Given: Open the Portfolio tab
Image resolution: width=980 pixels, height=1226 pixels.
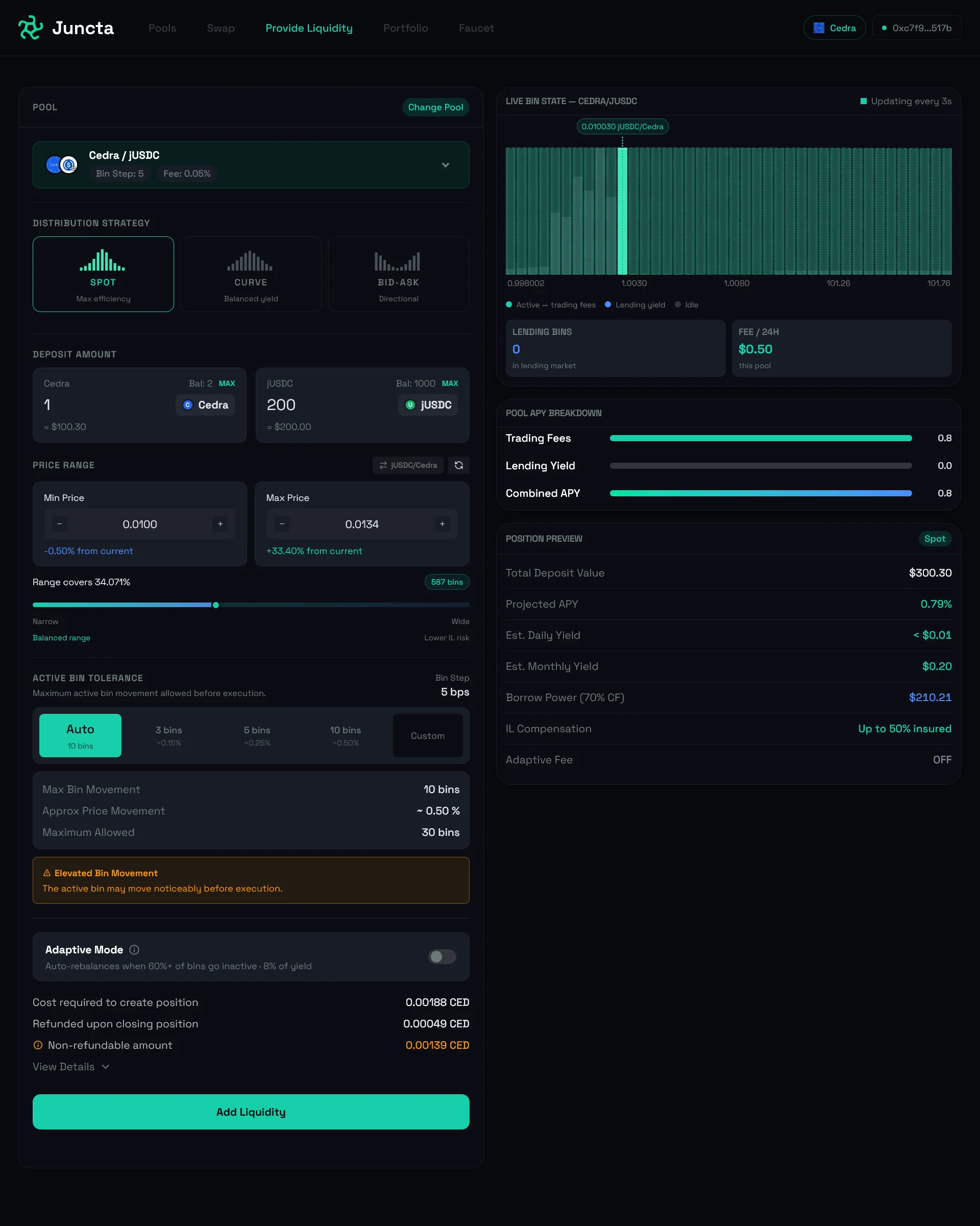Looking at the screenshot, I should pos(405,28).
